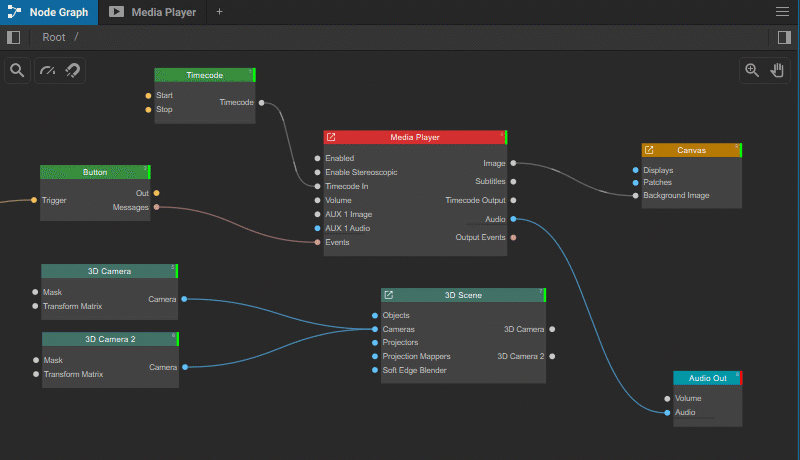The width and height of the screenshot is (800, 460).
Task: Click Media Player's Timecode Output port
Action: [513, 200]
